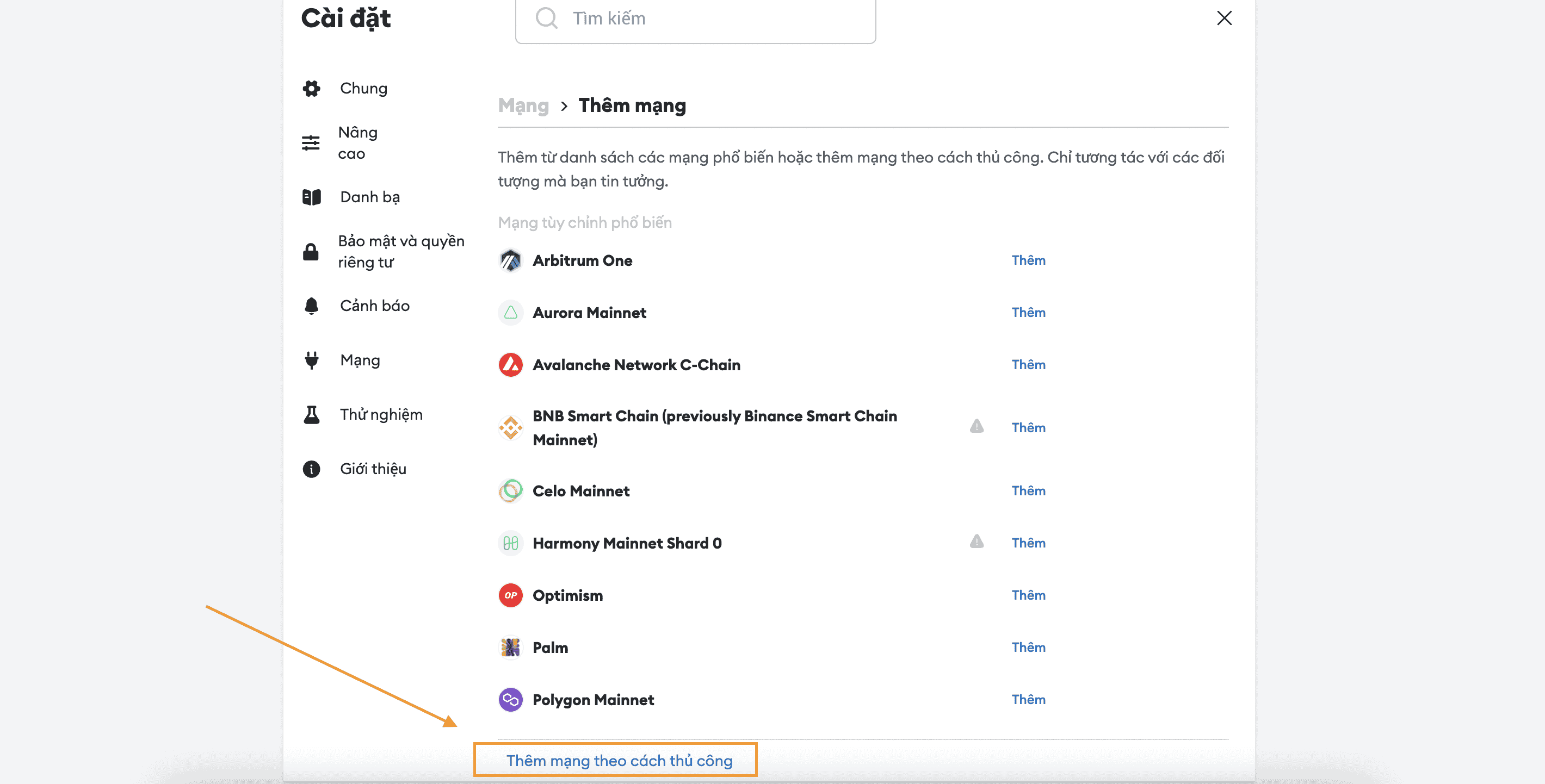Go to Danh bạ contacts section
This screenshot has height=784, width=1545.
click(369, 197)
